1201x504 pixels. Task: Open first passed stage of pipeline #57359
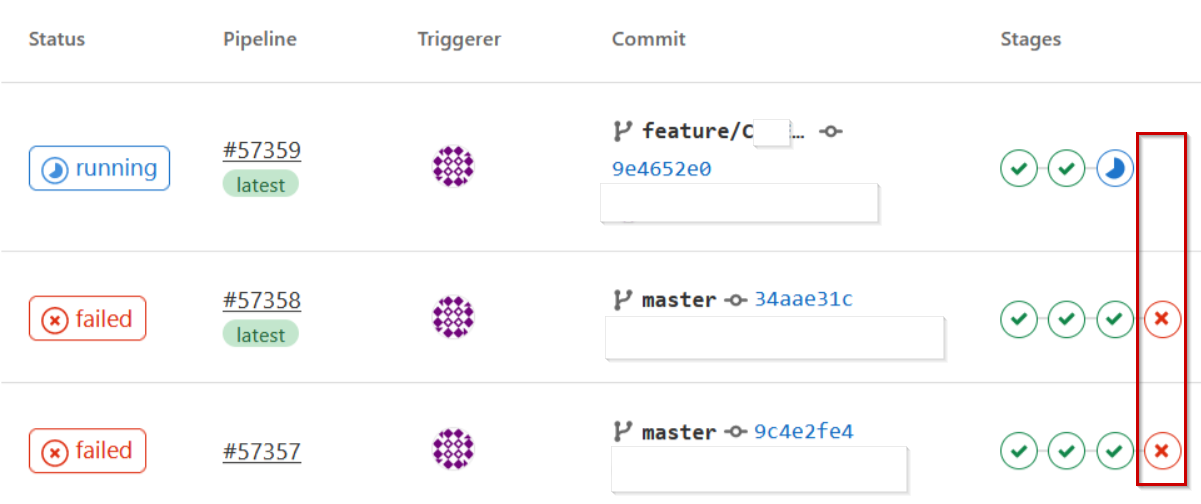pos(1018,168)
